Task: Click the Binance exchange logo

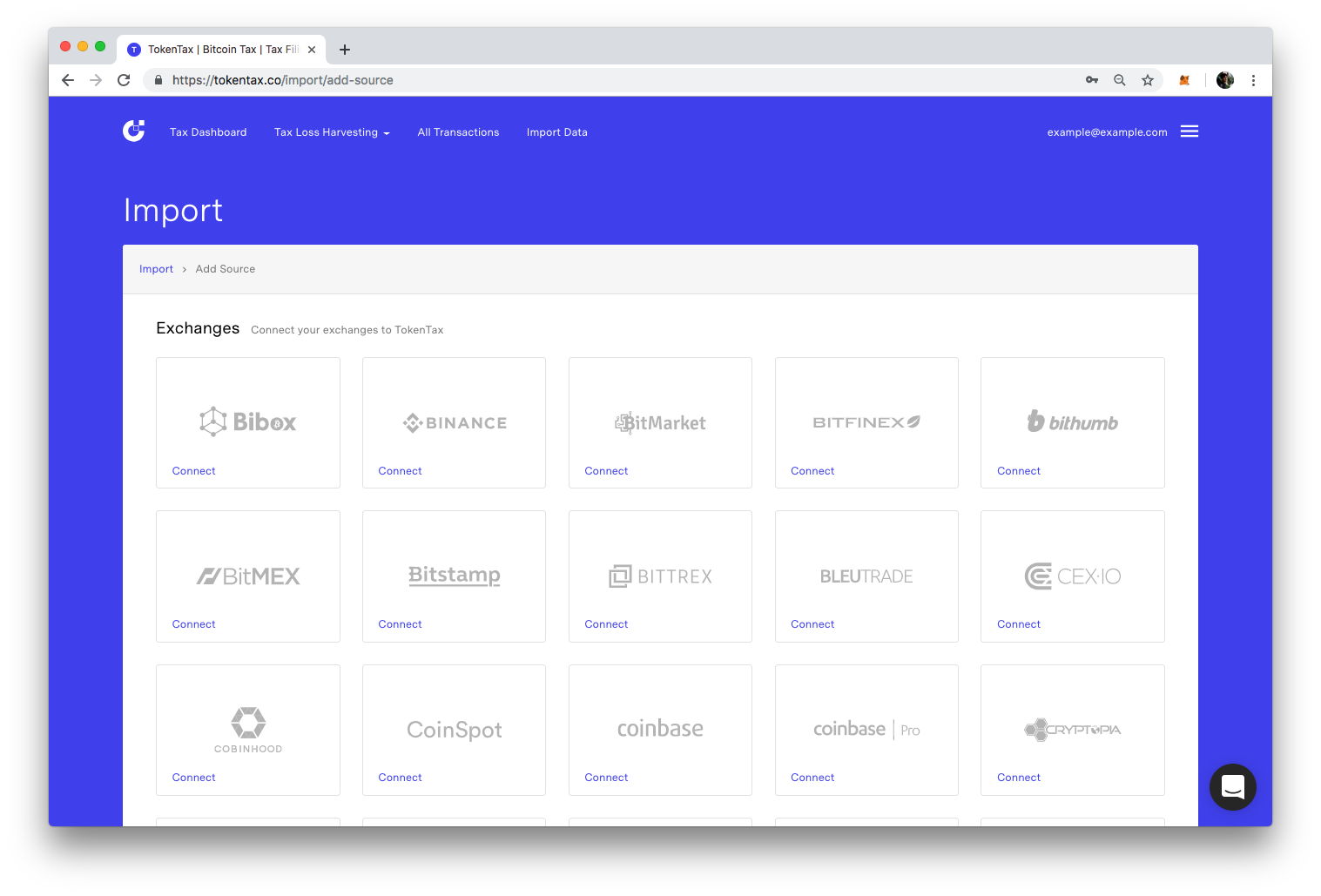Action: (x=455, y=423)
